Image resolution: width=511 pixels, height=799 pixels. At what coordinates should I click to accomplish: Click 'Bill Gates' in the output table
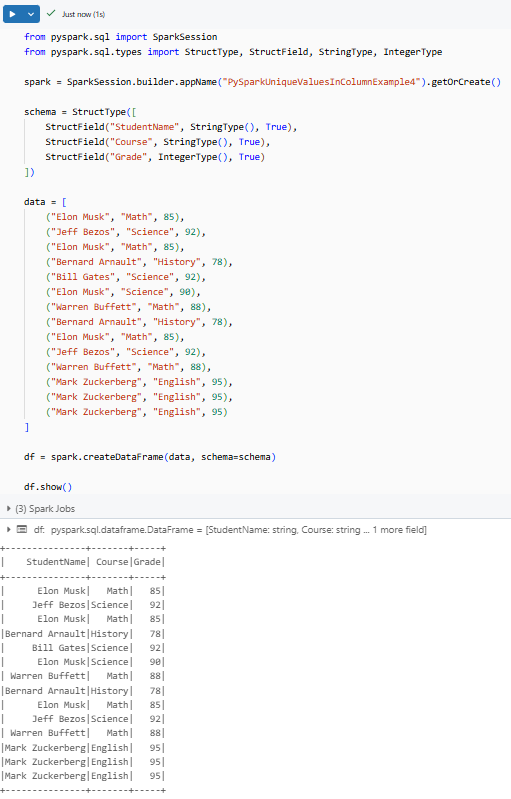coord(59,648)
